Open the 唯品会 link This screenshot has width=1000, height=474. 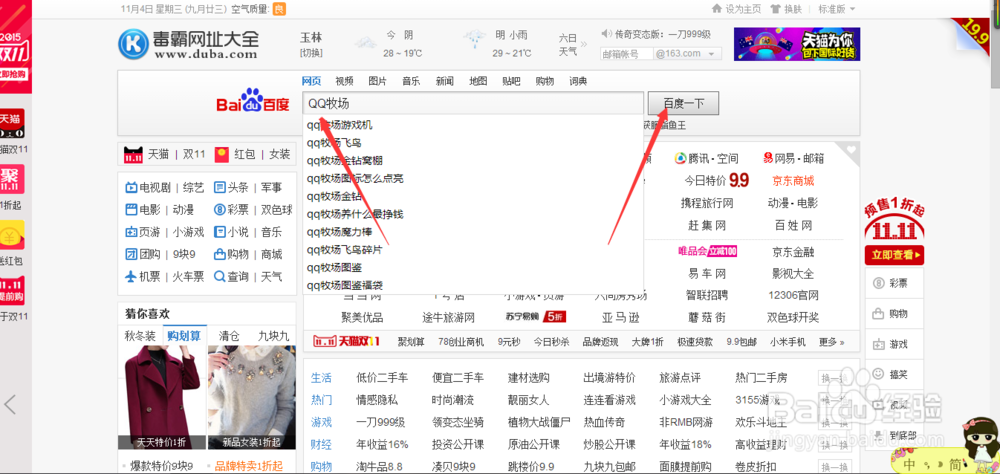(x=707, y=251)
